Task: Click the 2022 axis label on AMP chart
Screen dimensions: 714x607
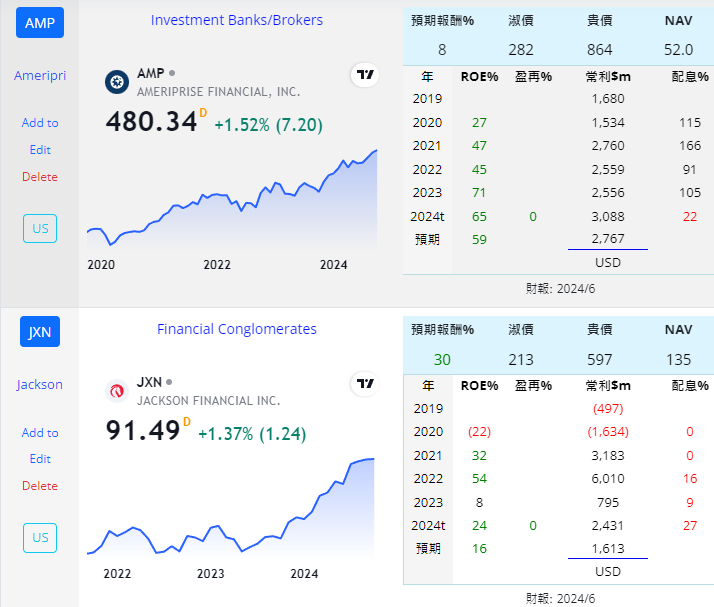Action: (217, 265)
